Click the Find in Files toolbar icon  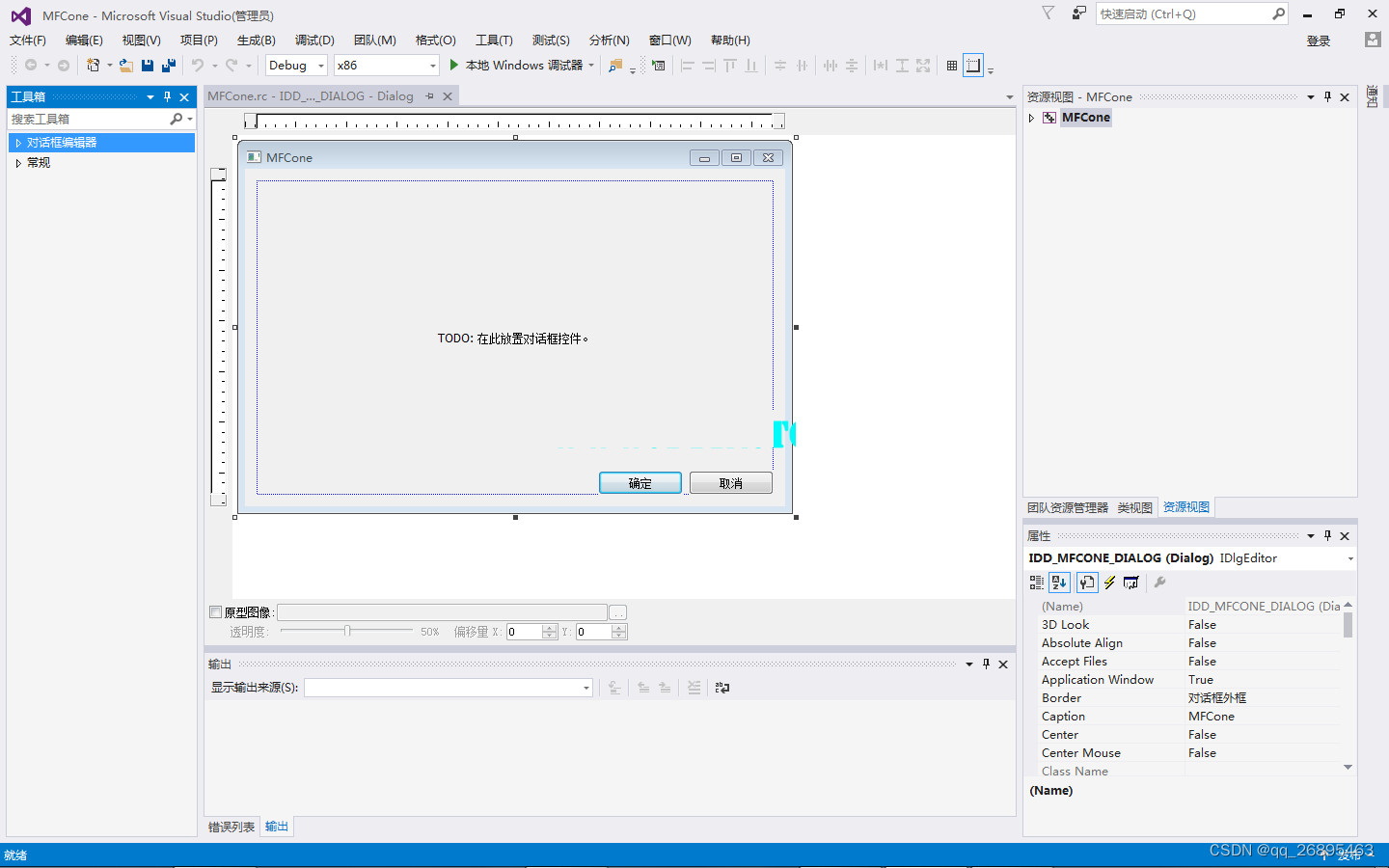[615, 66]
